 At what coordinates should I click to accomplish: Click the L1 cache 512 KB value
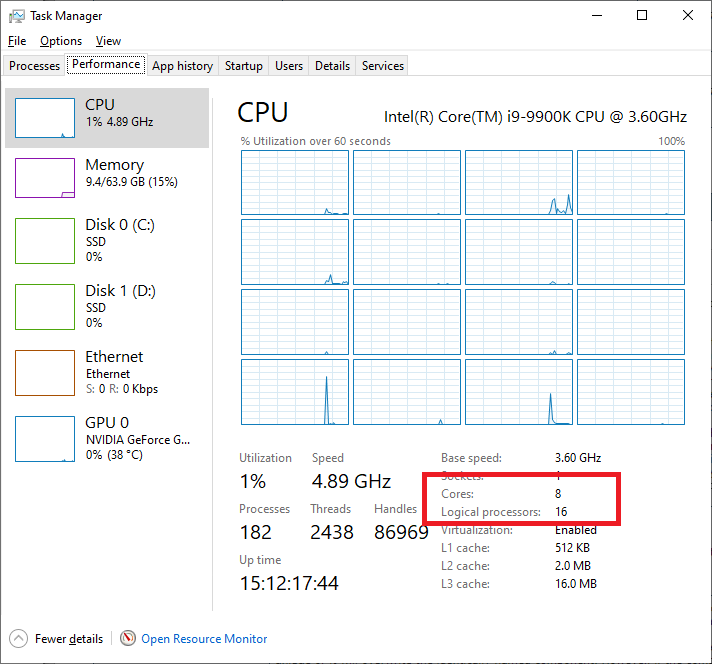point(572,548)
